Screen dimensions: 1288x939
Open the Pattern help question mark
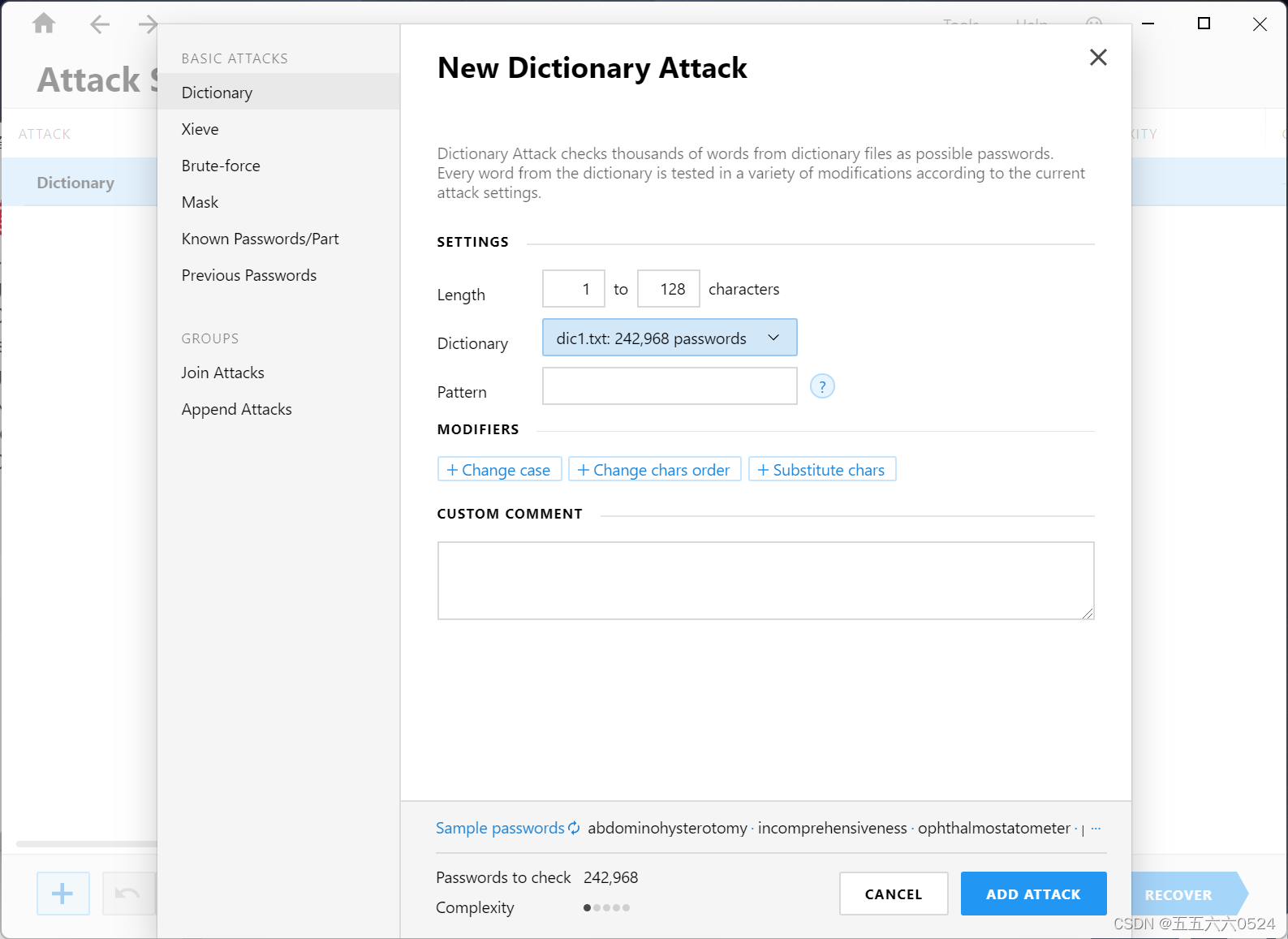(x=822, y=386)
